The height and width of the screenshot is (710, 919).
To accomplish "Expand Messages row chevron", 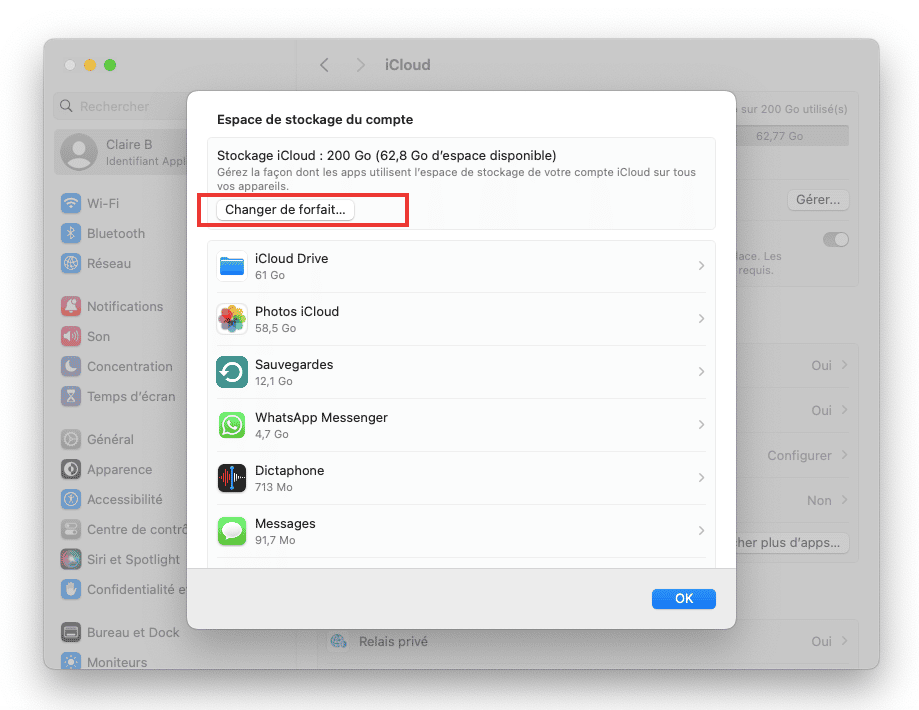I will 702,531.
